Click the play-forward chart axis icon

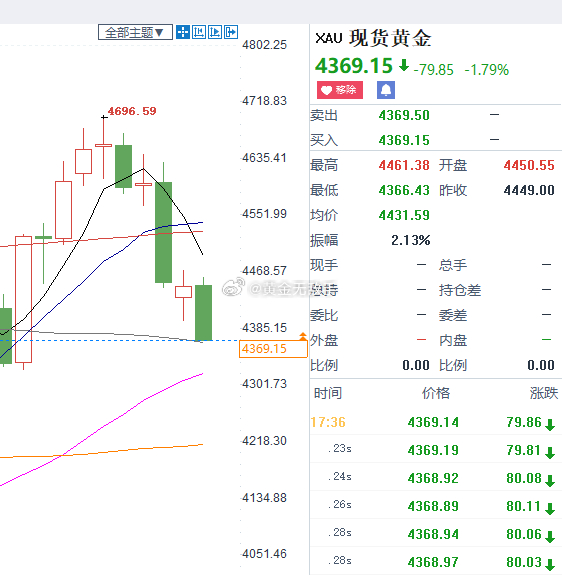point(215,32)
